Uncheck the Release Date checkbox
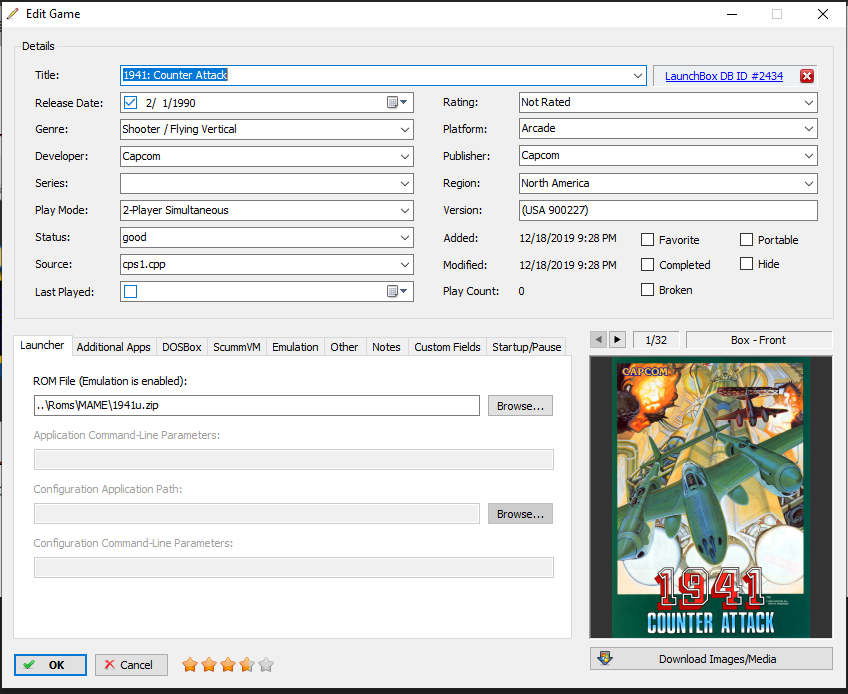This screenshot has width=848, height=694. coord(130,103)
